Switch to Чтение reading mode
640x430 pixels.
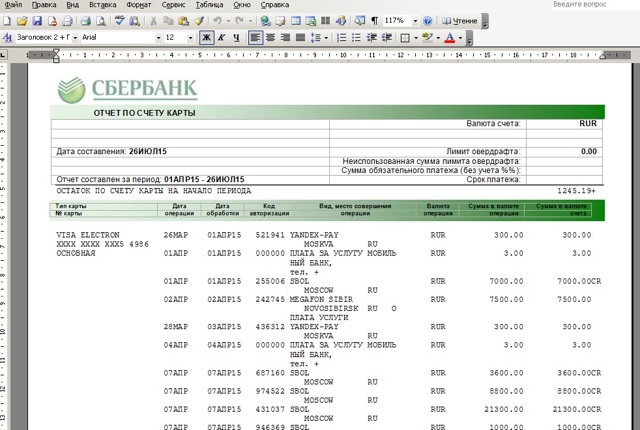click(460, 21)
